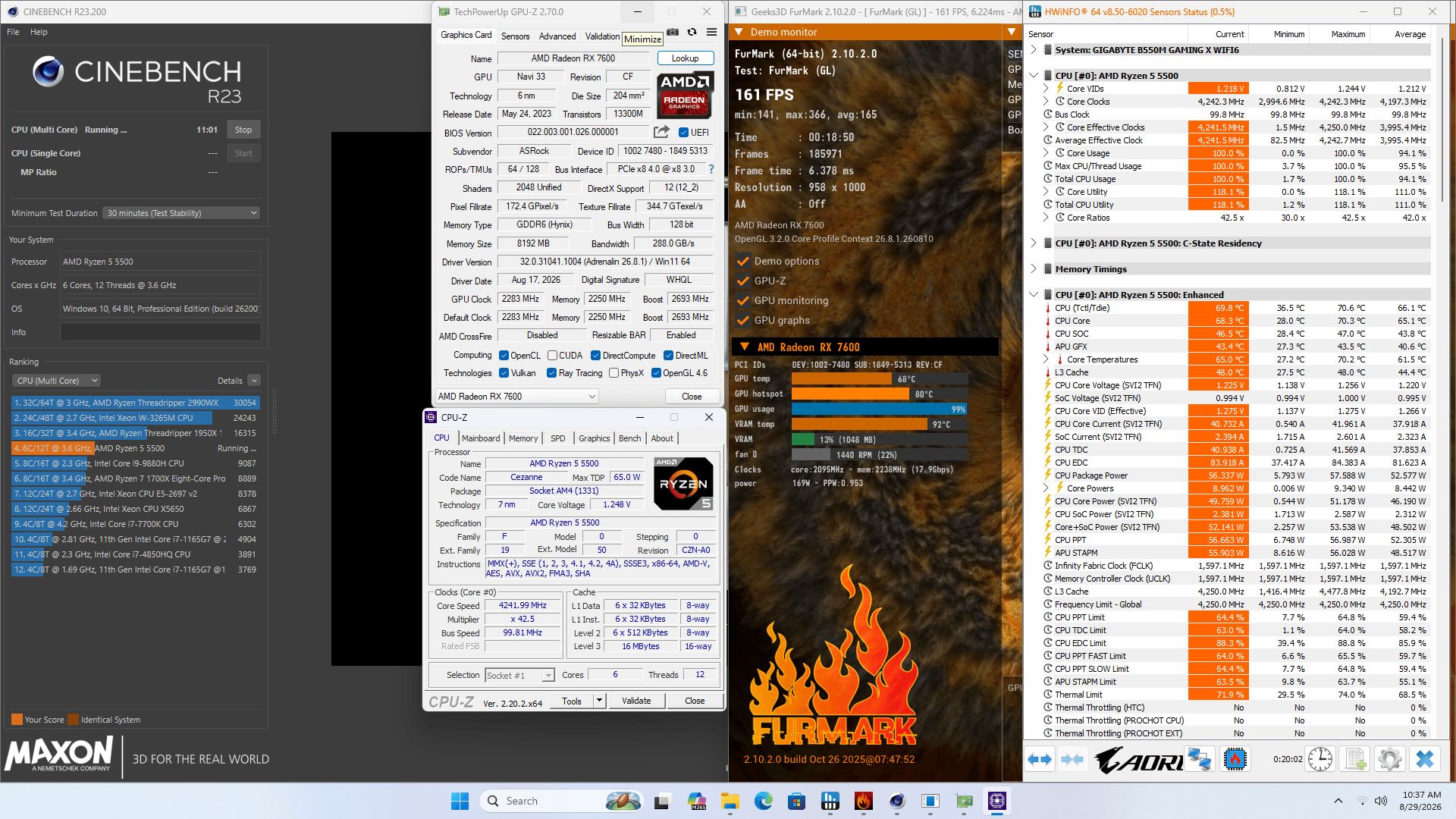Open the CPU (Multi Core) ranking dropdown

(57, 381)
